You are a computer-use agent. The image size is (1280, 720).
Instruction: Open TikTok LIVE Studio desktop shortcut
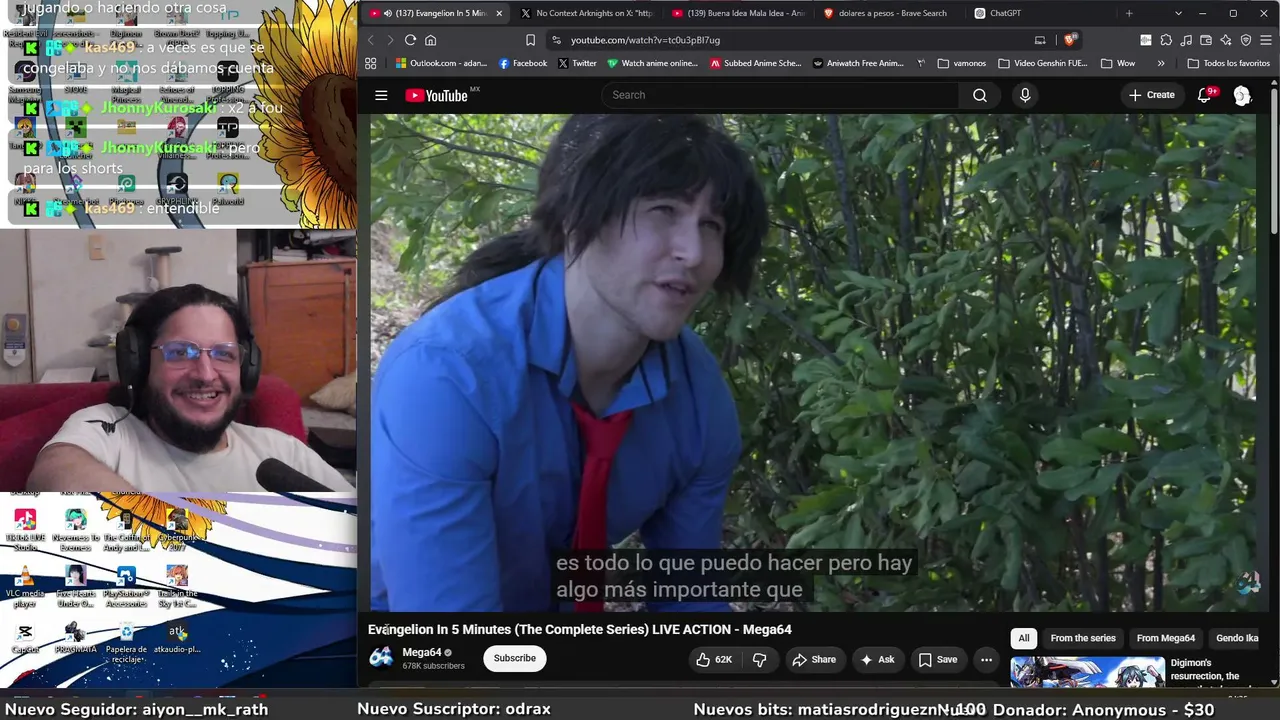(x=25, y=530)
